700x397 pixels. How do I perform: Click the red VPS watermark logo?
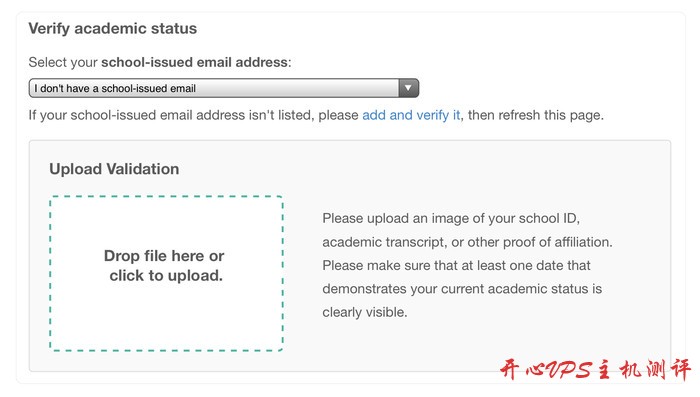click(x=596, y=369)
